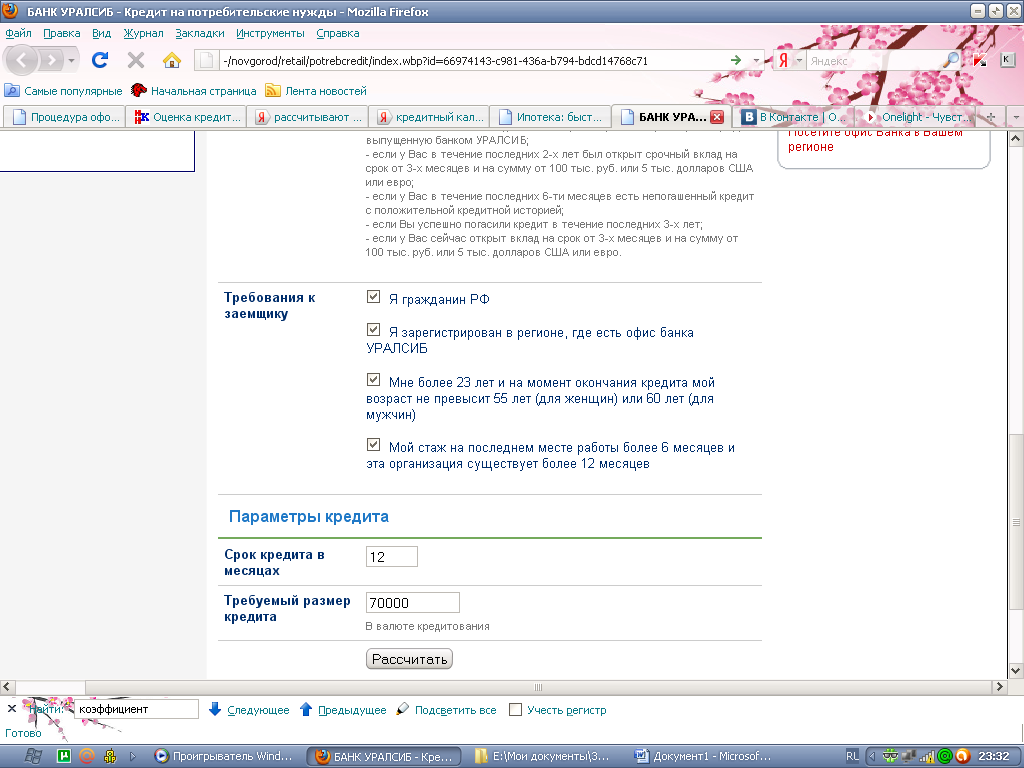Screen dimensions: 1024x768
Task: Click the RL language indicator in the tray
Action: [852, 756]
